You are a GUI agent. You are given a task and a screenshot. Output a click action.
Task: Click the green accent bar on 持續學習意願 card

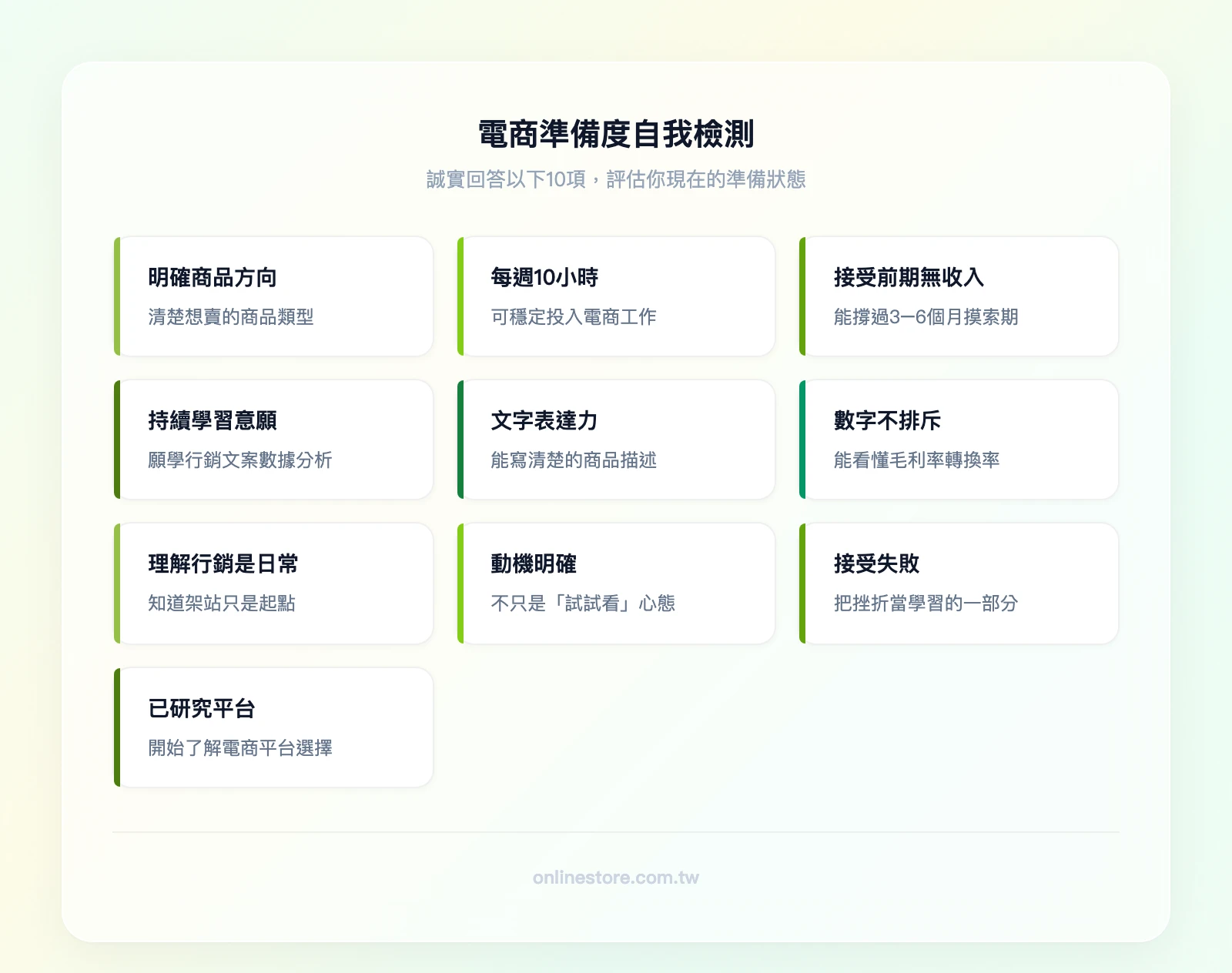pyautogui.click(x=117, y=439)
